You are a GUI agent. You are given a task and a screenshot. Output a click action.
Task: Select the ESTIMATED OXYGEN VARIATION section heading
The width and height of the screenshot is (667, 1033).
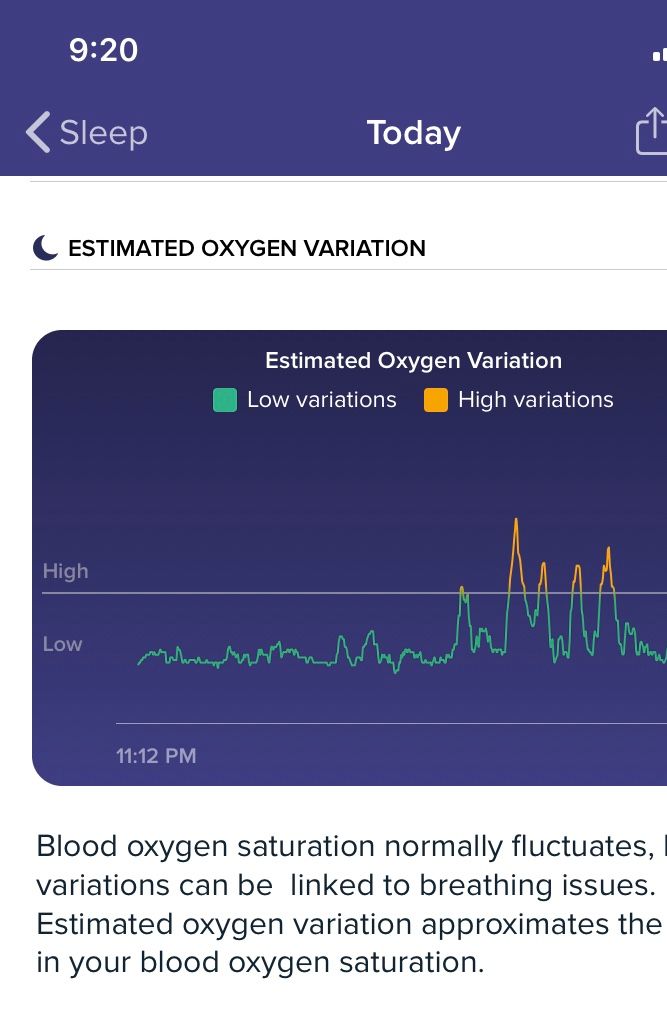(246, 248)
